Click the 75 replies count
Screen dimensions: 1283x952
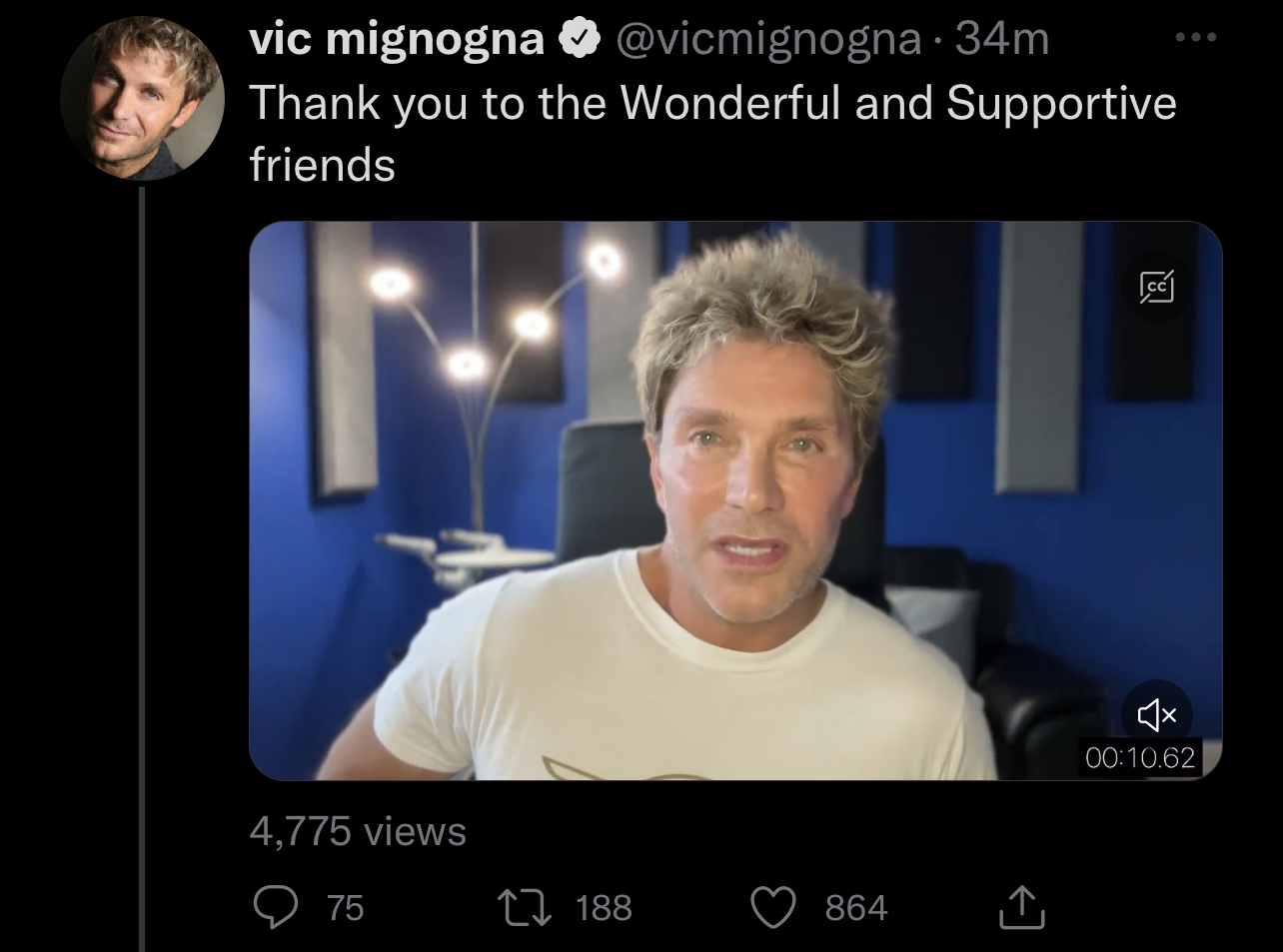click(345, 907)
